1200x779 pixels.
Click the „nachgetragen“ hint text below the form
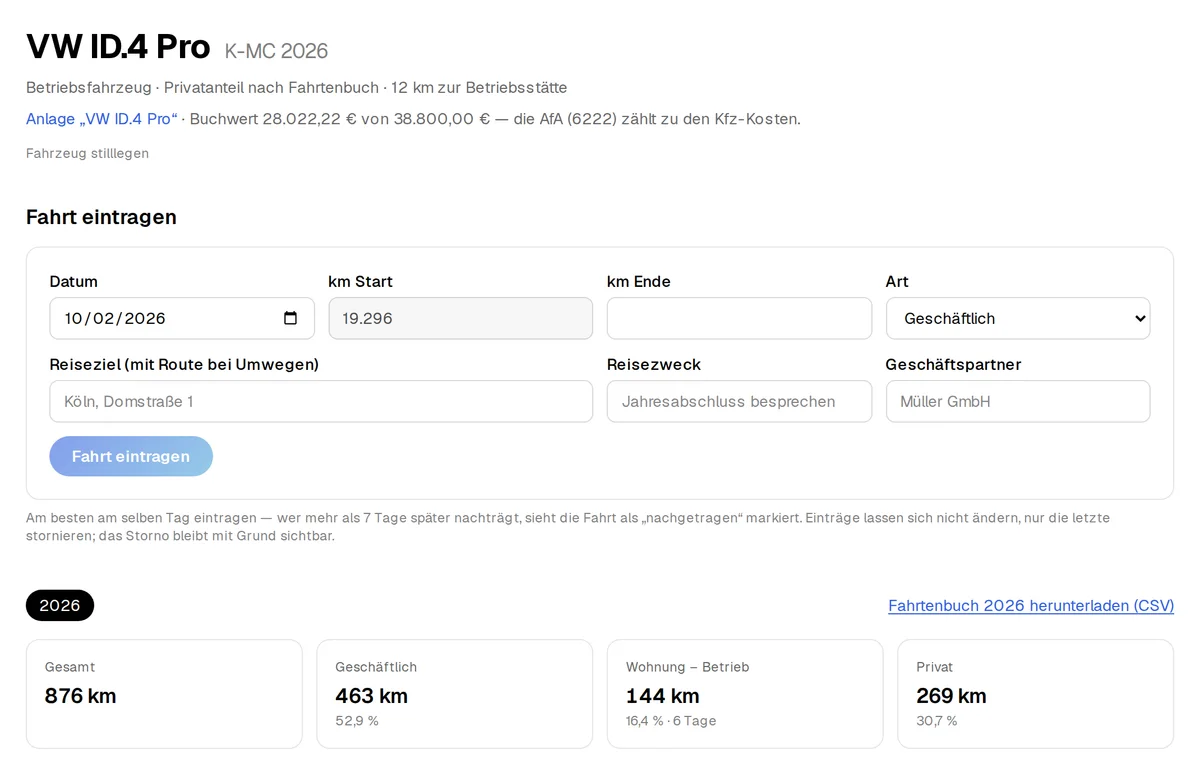(x=568, y=527)
